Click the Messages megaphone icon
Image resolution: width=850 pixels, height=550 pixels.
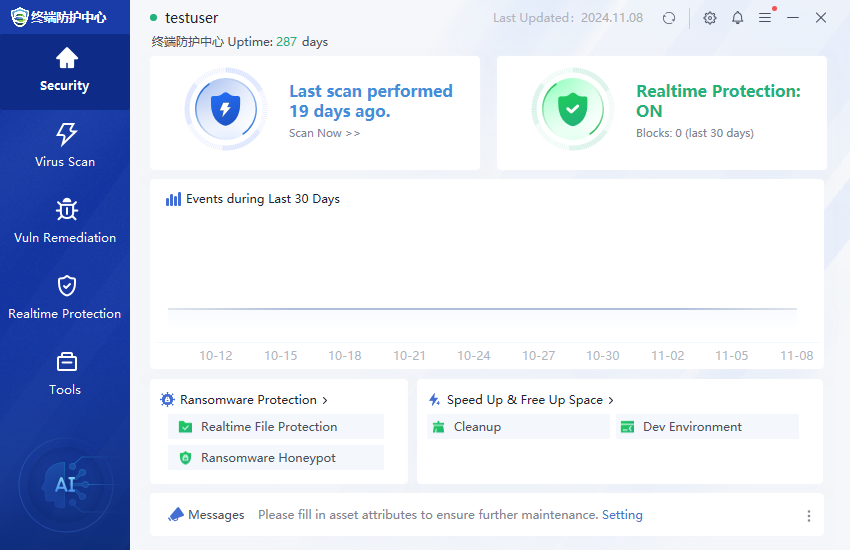tap(176, 515)
